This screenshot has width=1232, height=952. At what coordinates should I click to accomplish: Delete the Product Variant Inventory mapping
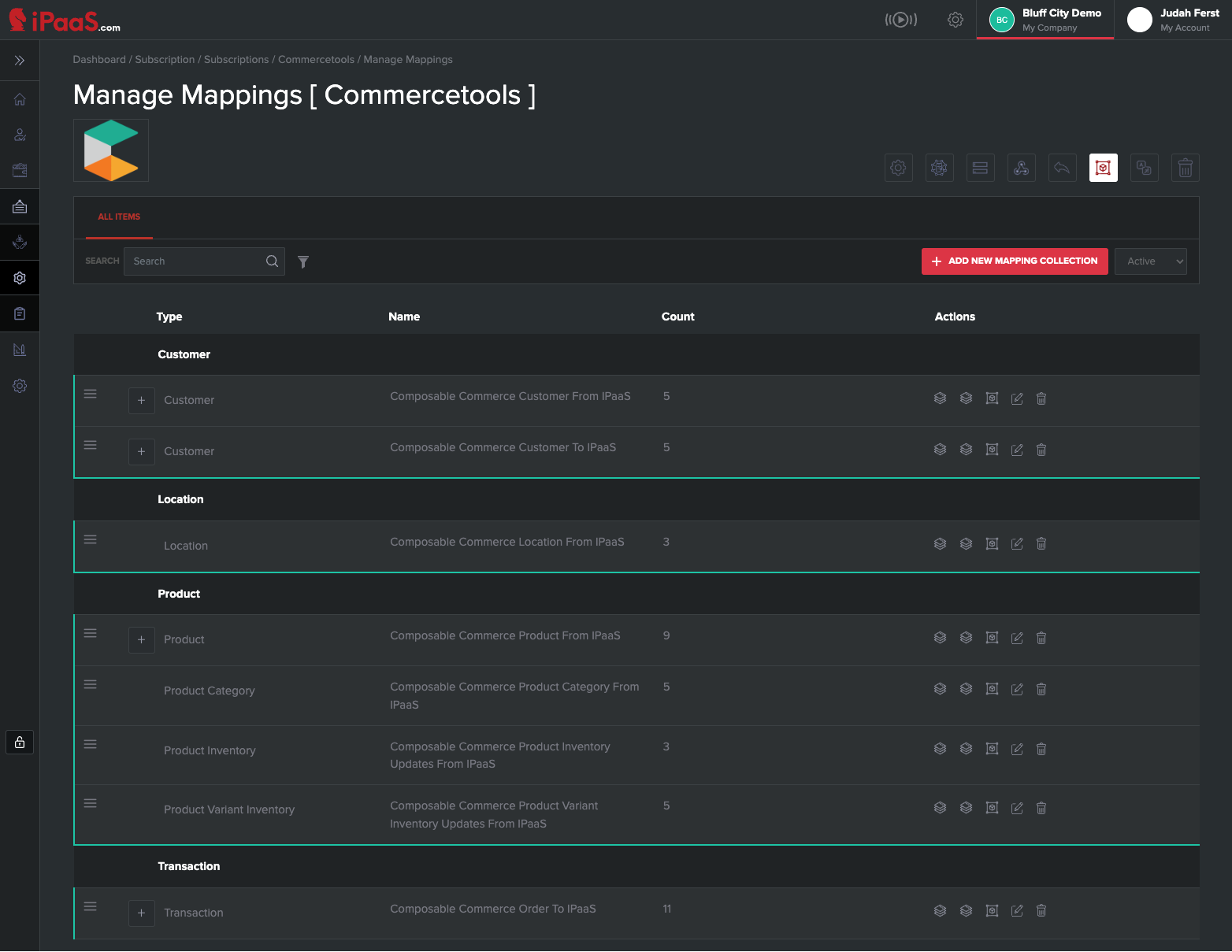pyautogui.click(x=1041, y=808)
